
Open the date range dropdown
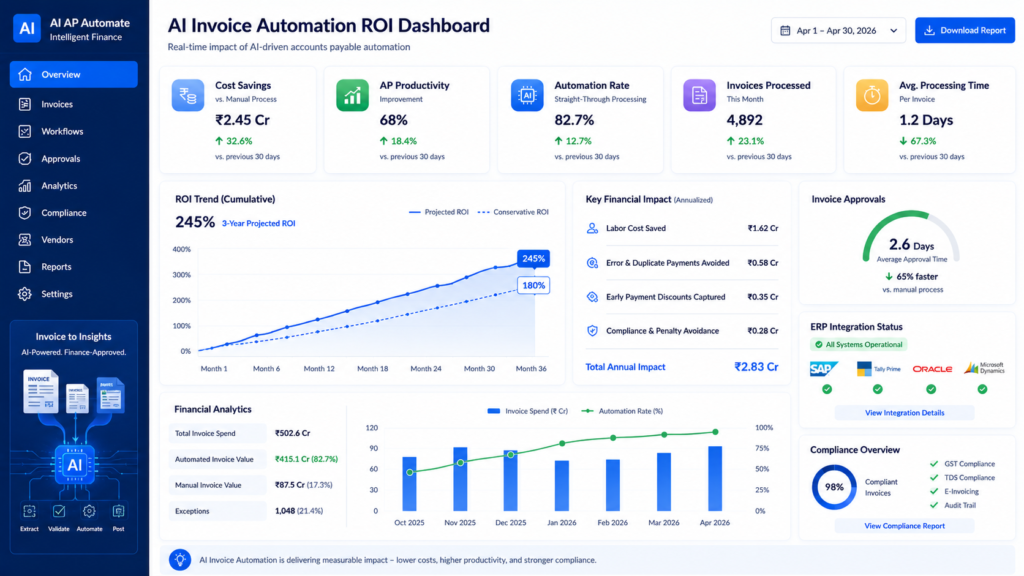(x=839, y=31)
